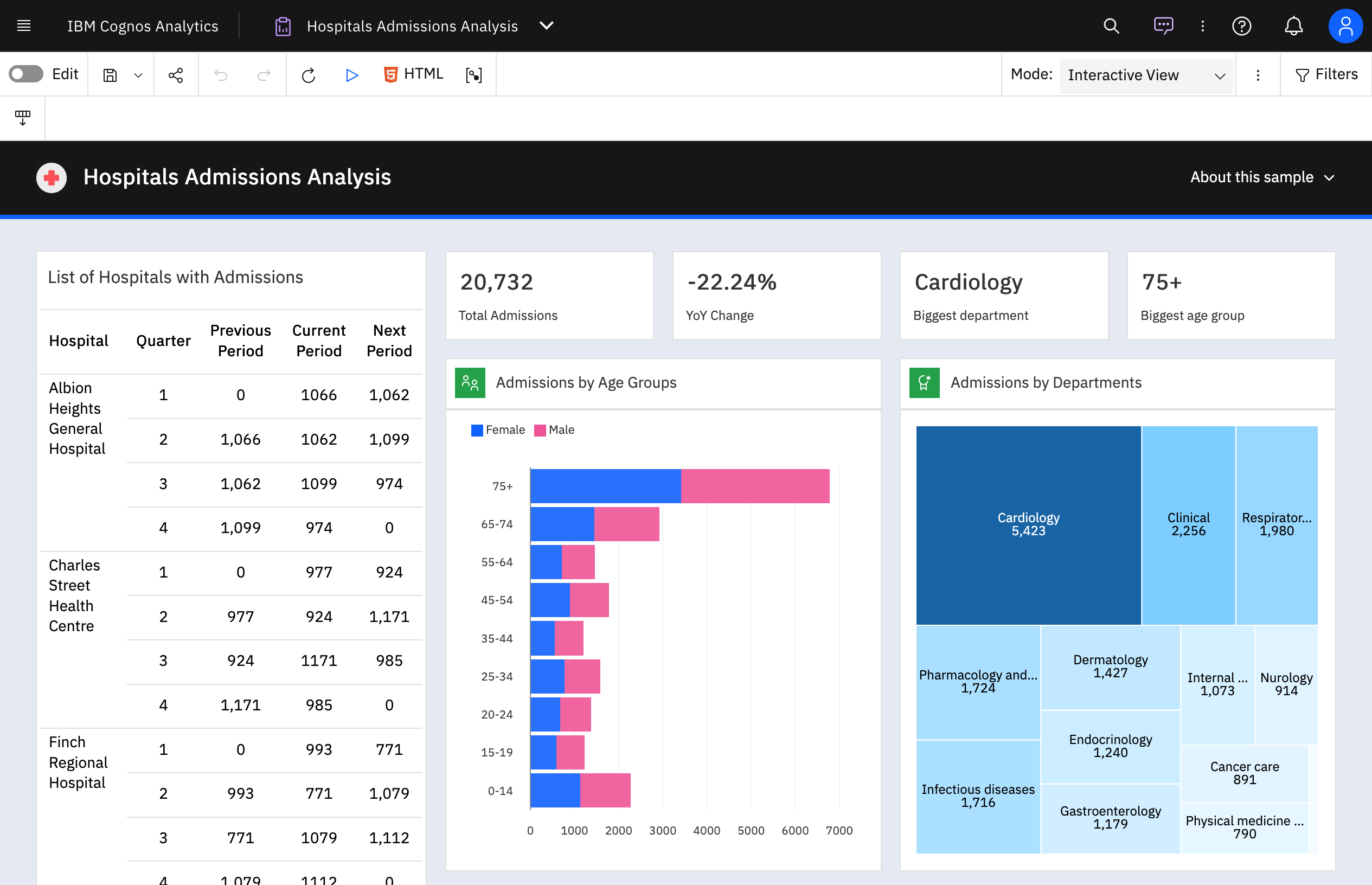Click the Admissions by Departments title
The image size is (1372, 885).
point(1046,383)
